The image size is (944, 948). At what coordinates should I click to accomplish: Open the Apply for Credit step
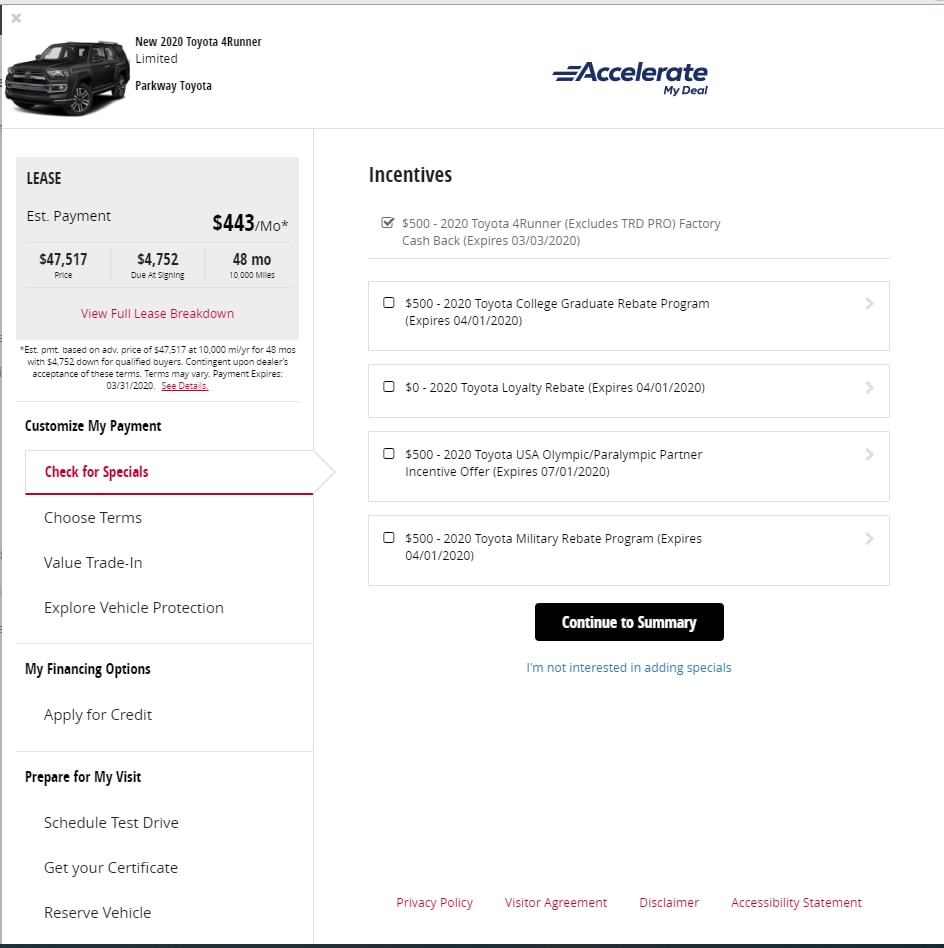pos(97,715)
